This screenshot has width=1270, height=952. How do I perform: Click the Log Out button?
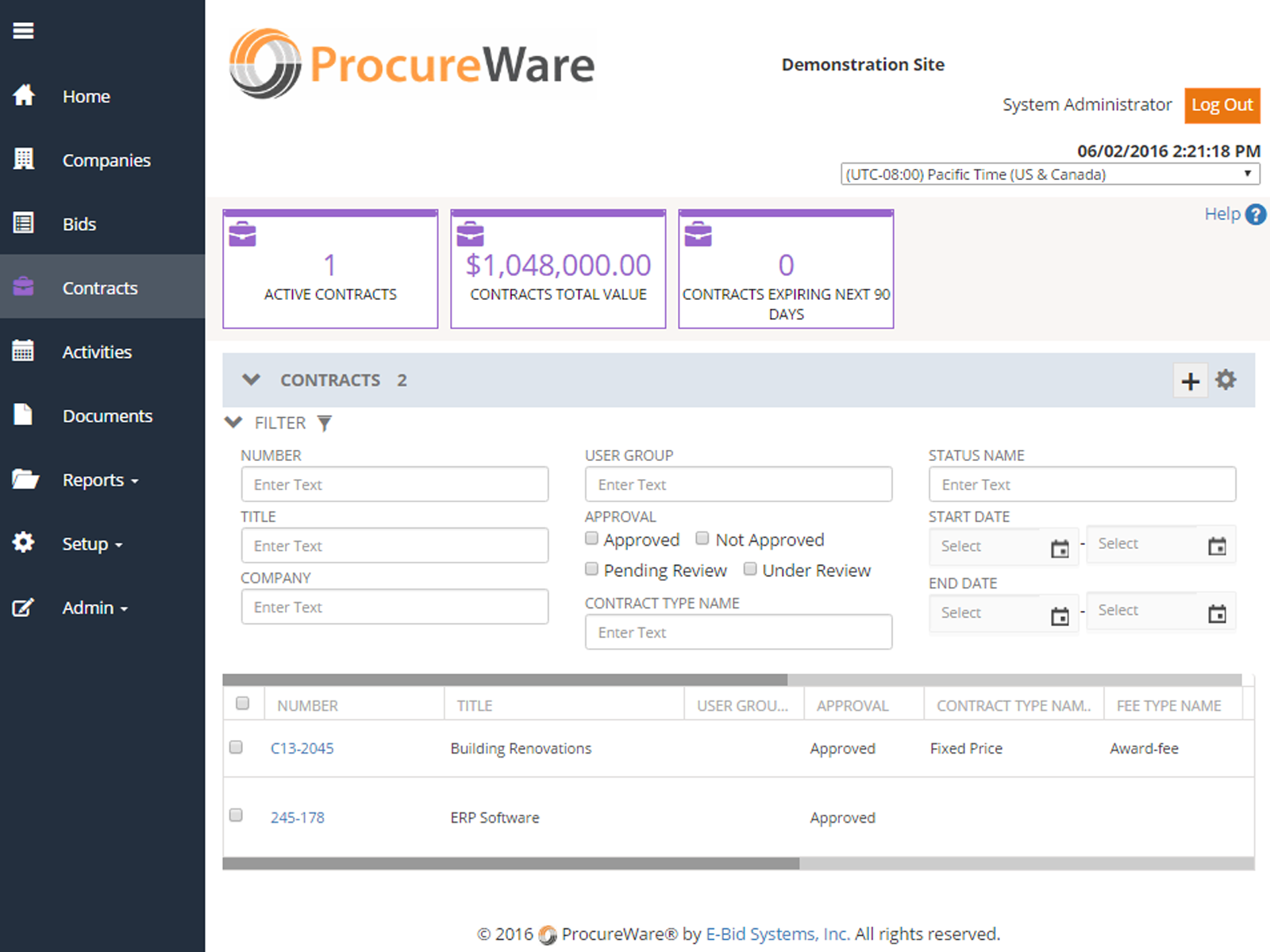1222,105
